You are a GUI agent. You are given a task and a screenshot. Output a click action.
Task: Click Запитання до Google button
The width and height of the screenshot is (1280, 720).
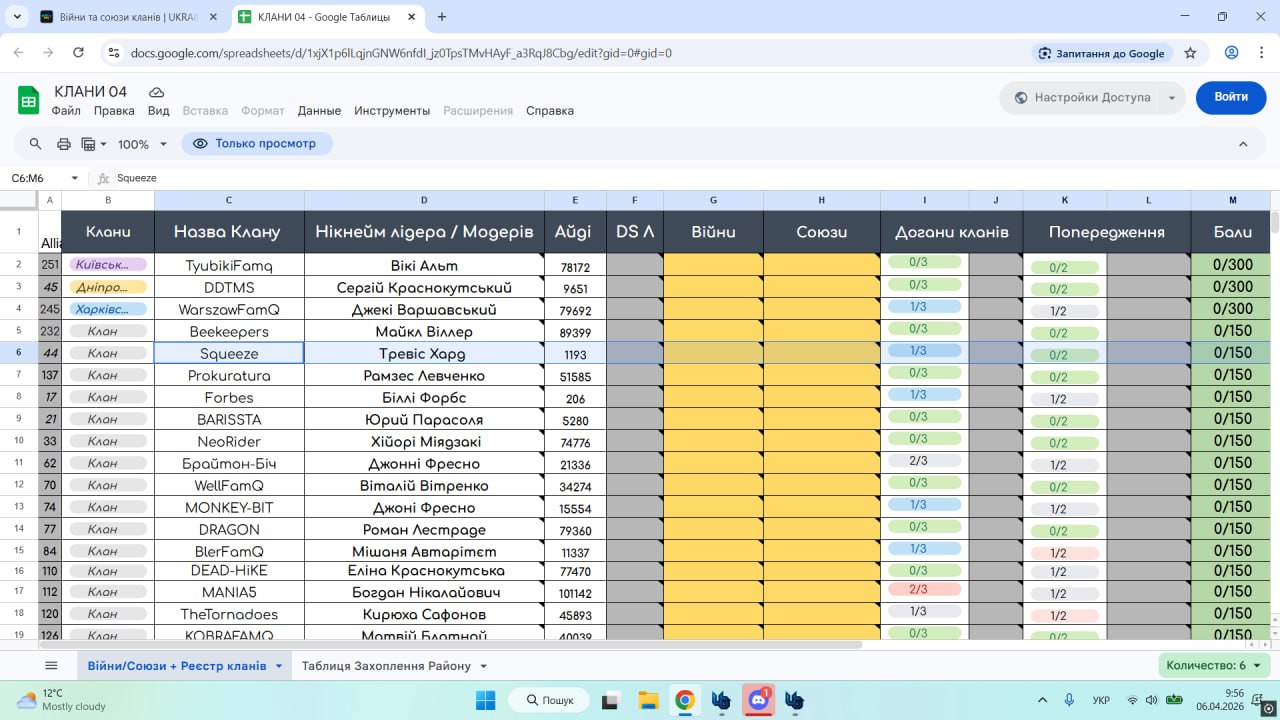click(1102, 53)
